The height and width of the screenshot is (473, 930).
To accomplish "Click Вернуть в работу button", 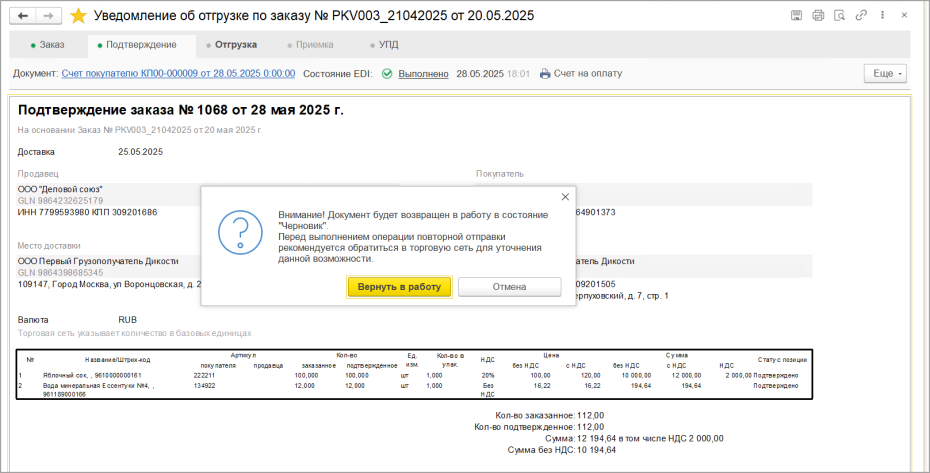I will [x=399, y=287].
